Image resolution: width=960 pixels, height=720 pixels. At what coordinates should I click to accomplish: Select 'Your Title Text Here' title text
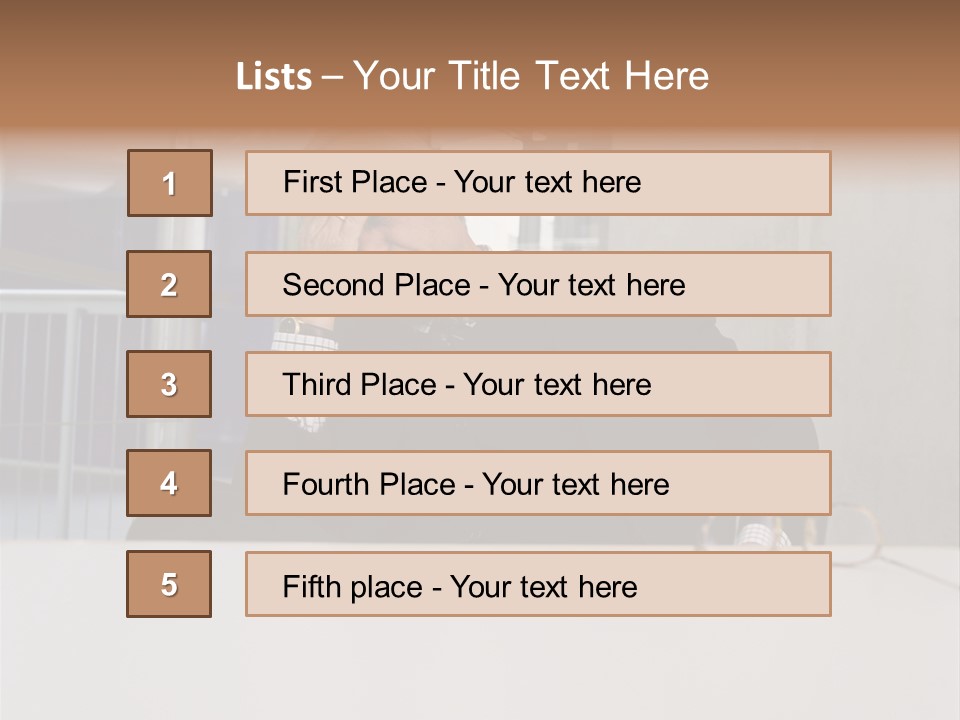[x=531, y=77]
